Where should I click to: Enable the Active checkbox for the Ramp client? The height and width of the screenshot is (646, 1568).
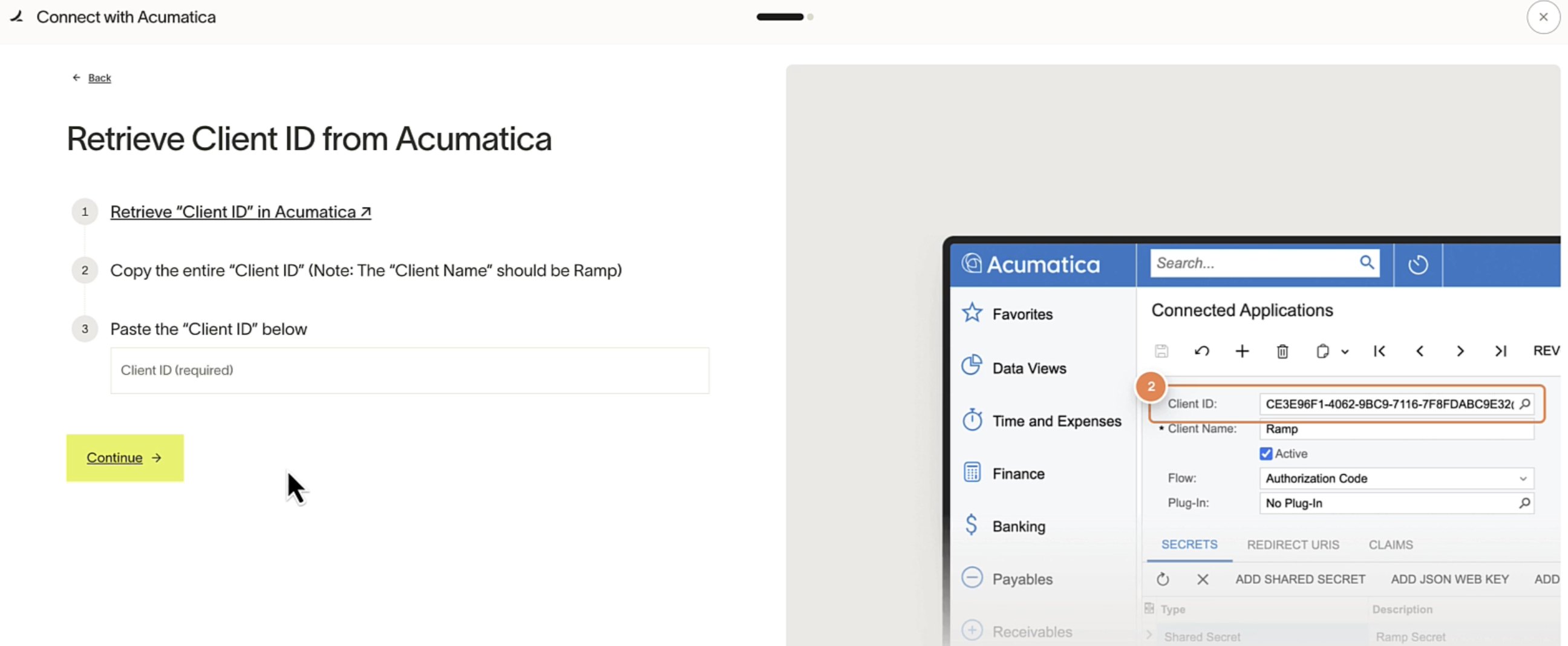click(x=1267, y=453)
